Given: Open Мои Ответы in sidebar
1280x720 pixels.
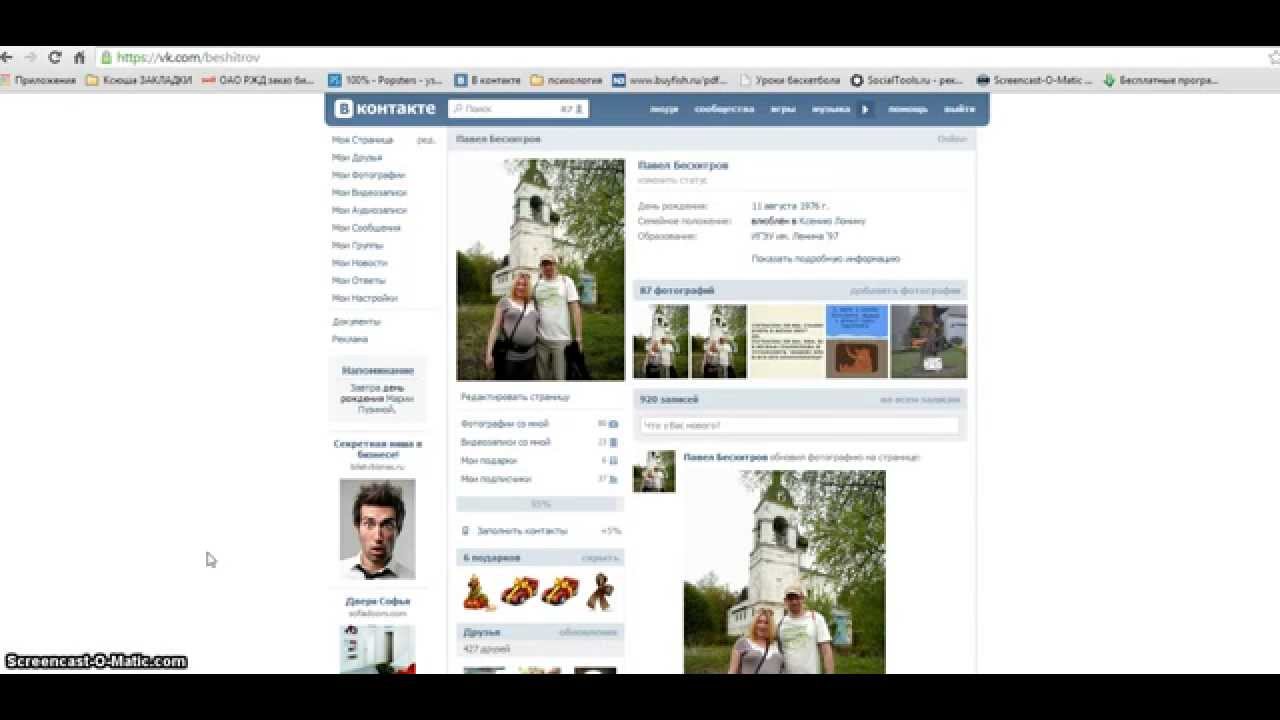Looking at the screenshot, I should click(358, 280).
